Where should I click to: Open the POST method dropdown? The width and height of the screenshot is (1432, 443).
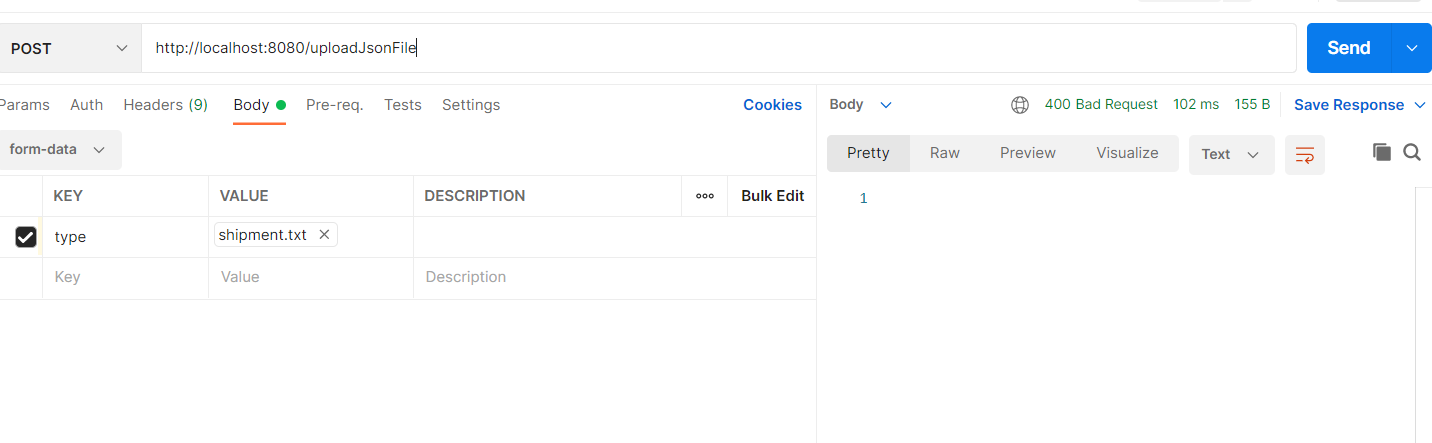68,48
